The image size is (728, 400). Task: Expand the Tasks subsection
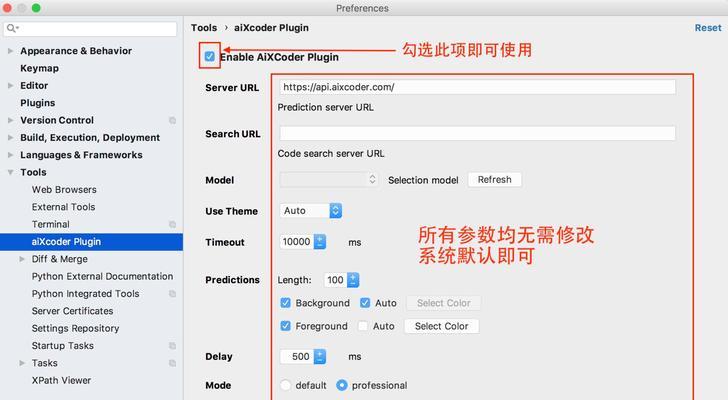pos(22,363)
